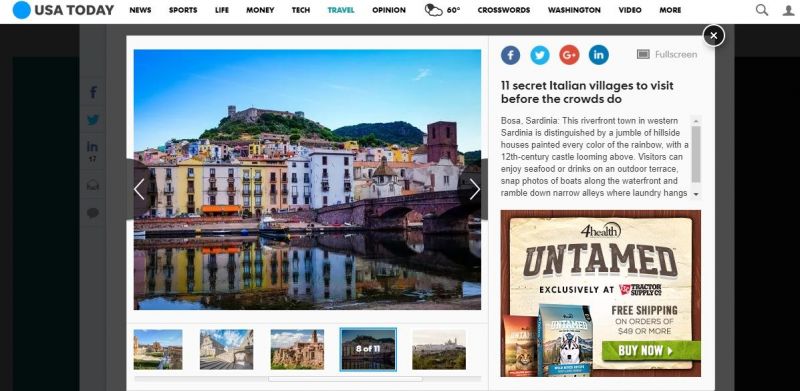Select the first gallery thumbnail
The height and width of the screenshot is (391, 800).
(x=158, y=349)
